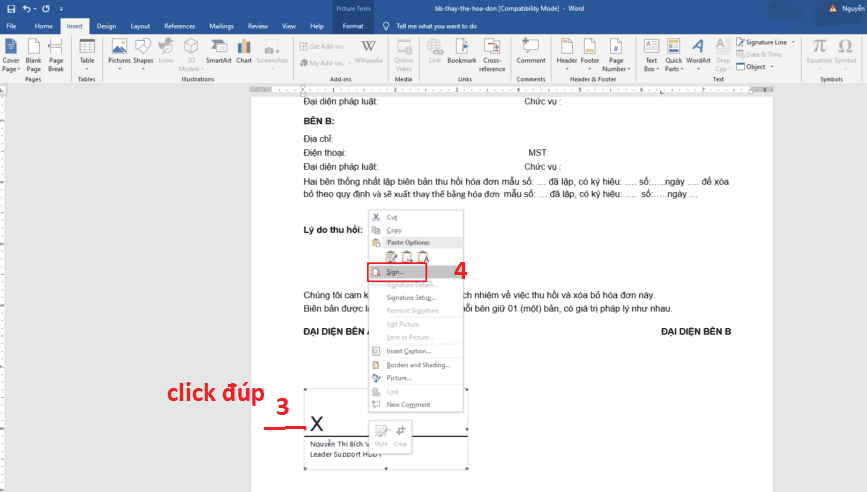Select Cut in the context menu
Screen dimensions: 867x492
pos(416,217)
